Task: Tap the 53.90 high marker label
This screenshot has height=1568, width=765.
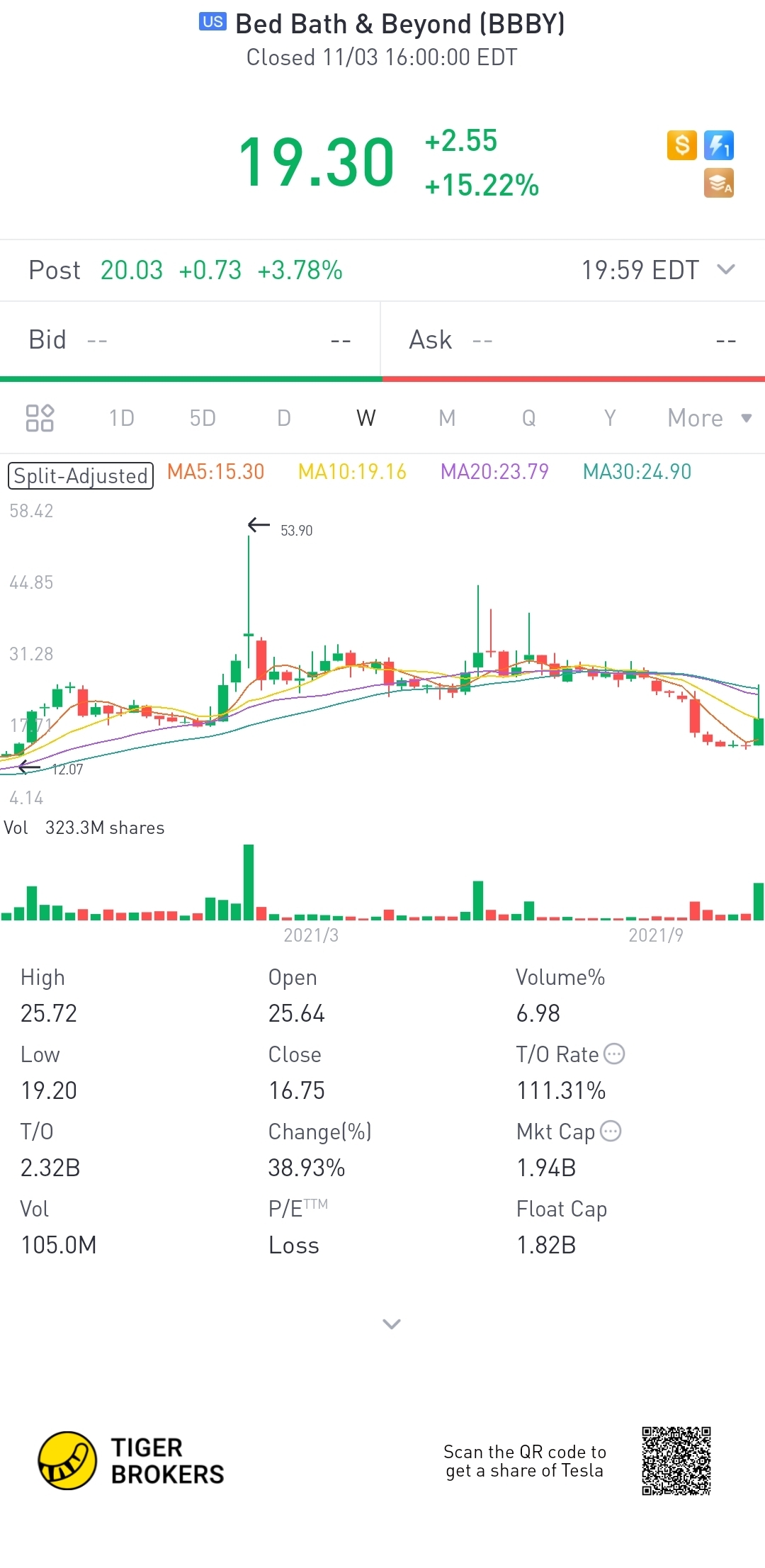Action: tap(296, 531)
